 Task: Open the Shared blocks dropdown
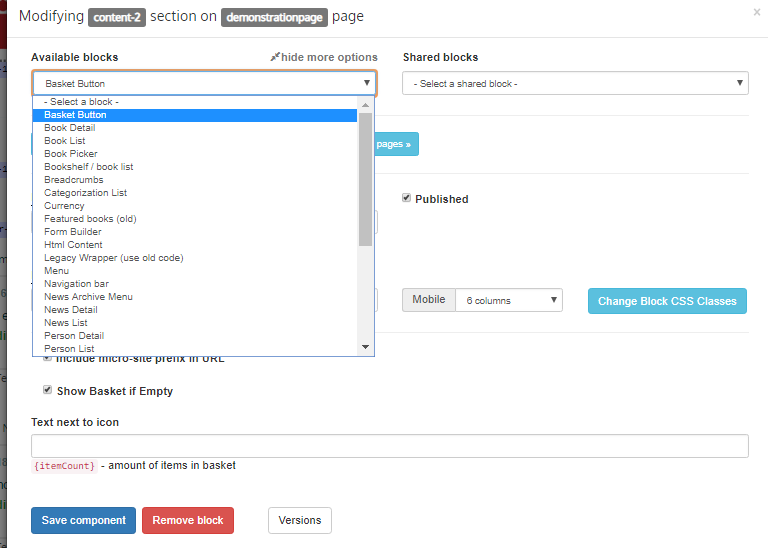pos(575,83)
